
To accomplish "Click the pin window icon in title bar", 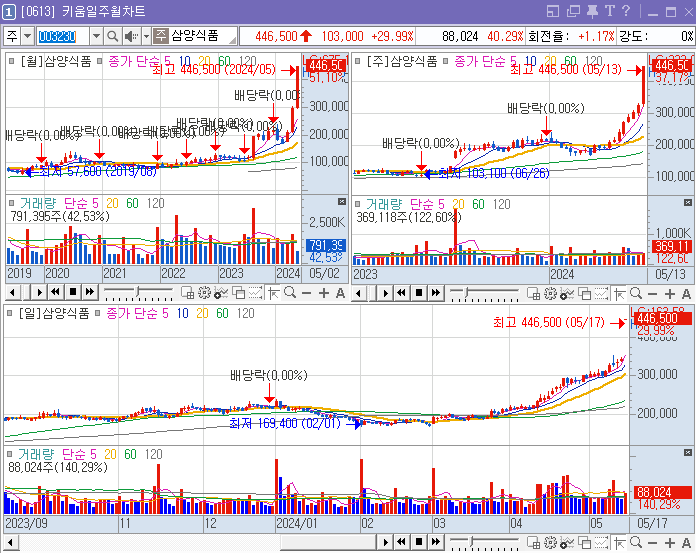I will (592, 12).
